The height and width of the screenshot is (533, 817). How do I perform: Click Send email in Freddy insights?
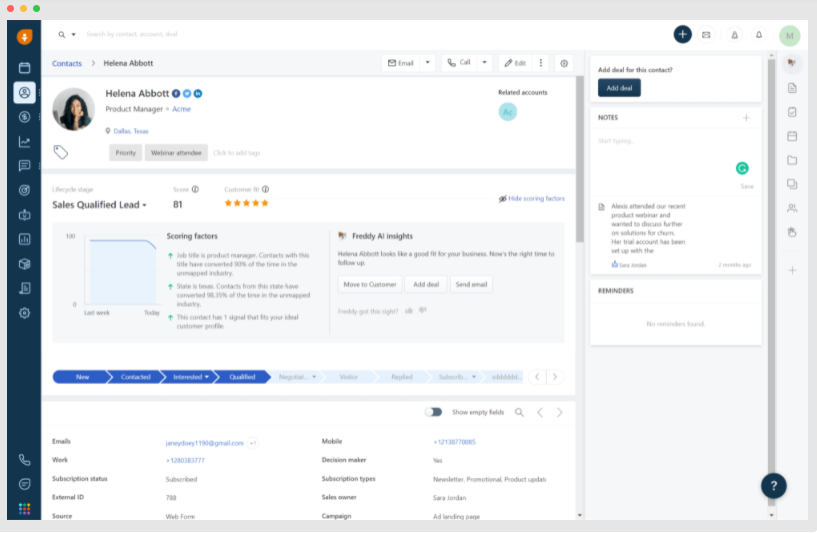(x=471, y=284)
